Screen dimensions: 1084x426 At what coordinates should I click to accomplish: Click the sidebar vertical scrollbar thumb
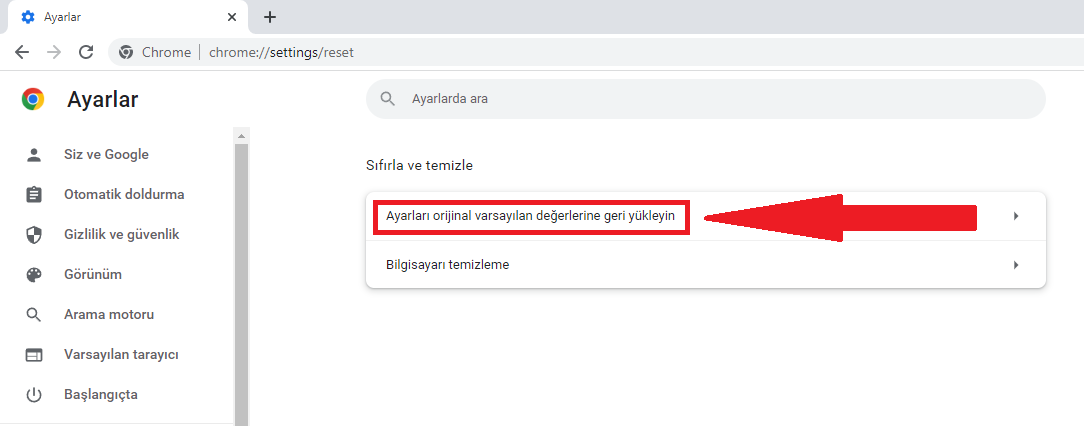pyautogui.click(x=241, y=284)
